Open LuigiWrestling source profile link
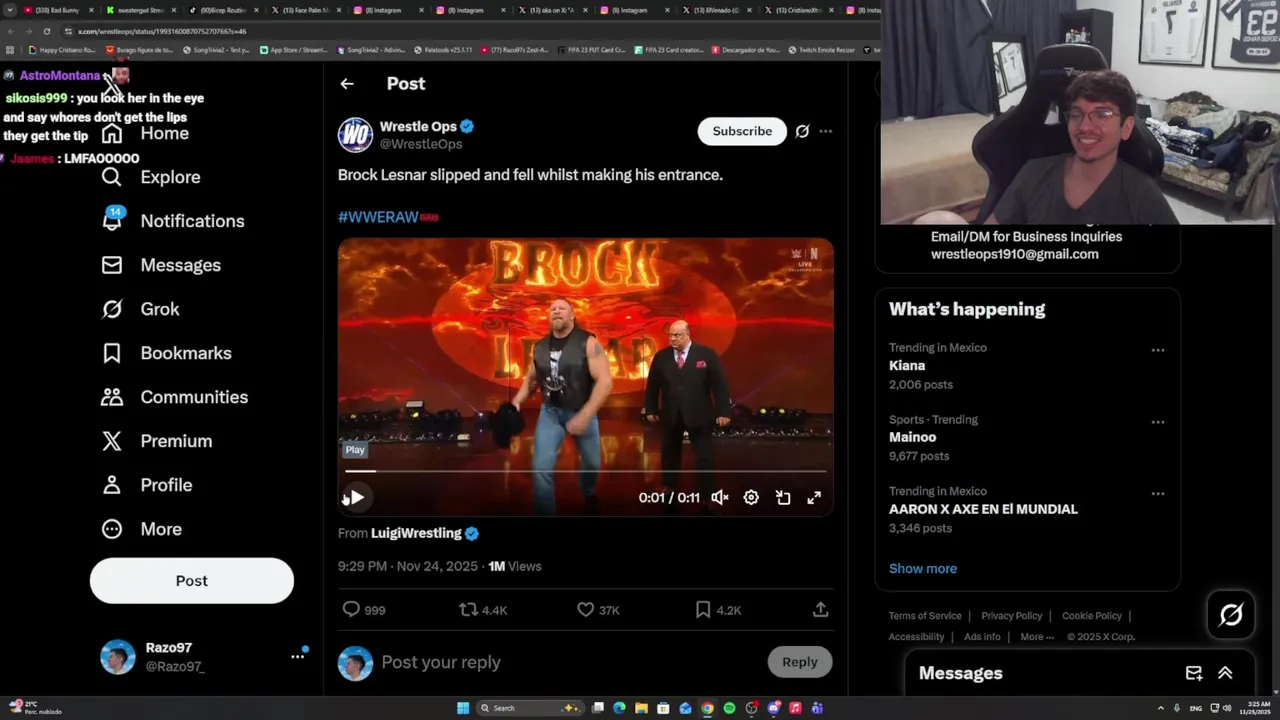The height and width of the screenshot is (720, 1280). point(416,533)
